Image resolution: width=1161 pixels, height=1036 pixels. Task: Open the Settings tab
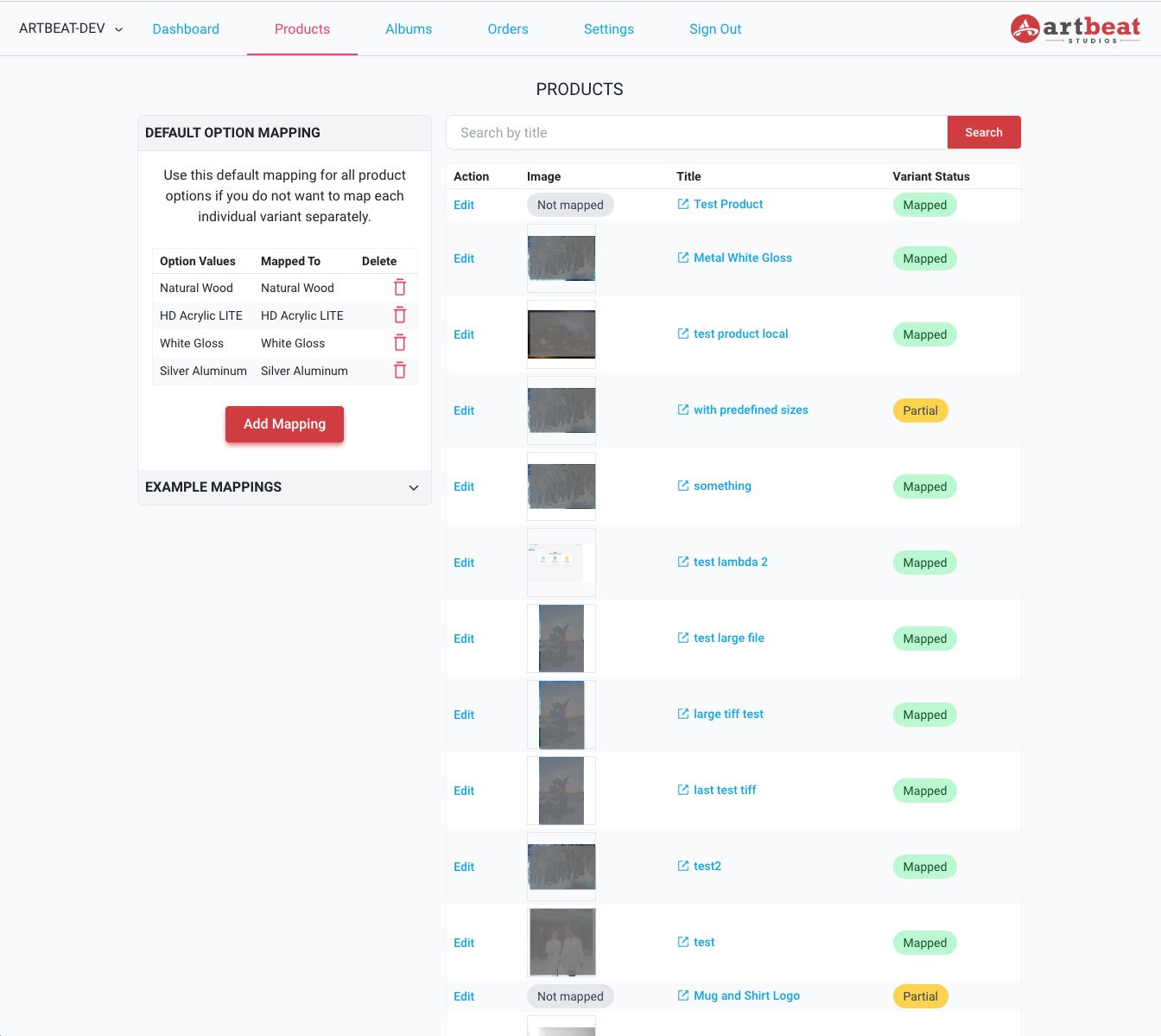[x=609, y=29]
